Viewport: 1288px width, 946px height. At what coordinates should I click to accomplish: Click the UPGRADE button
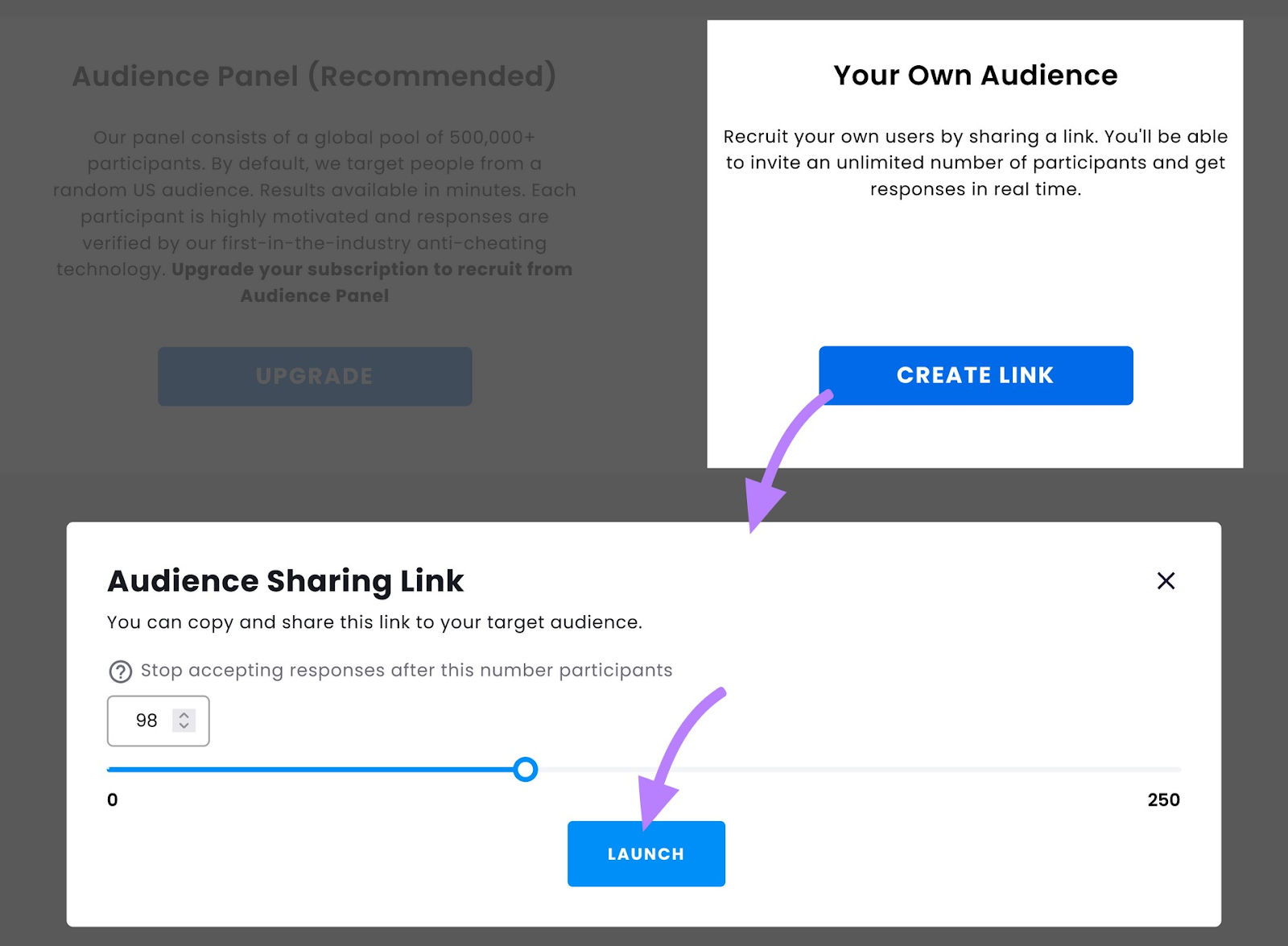[x=315, y=376]
